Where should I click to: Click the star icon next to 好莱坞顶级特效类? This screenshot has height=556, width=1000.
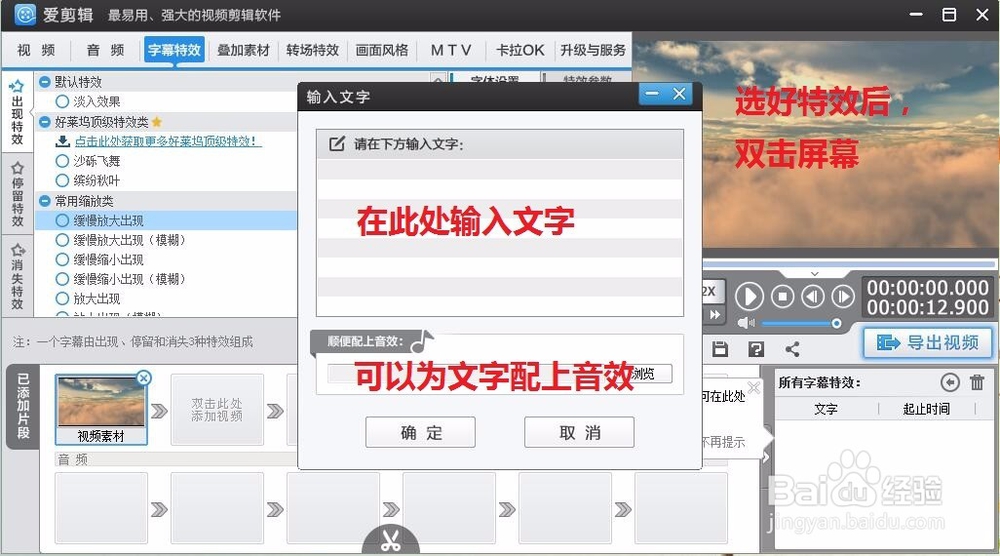[157, 121]
